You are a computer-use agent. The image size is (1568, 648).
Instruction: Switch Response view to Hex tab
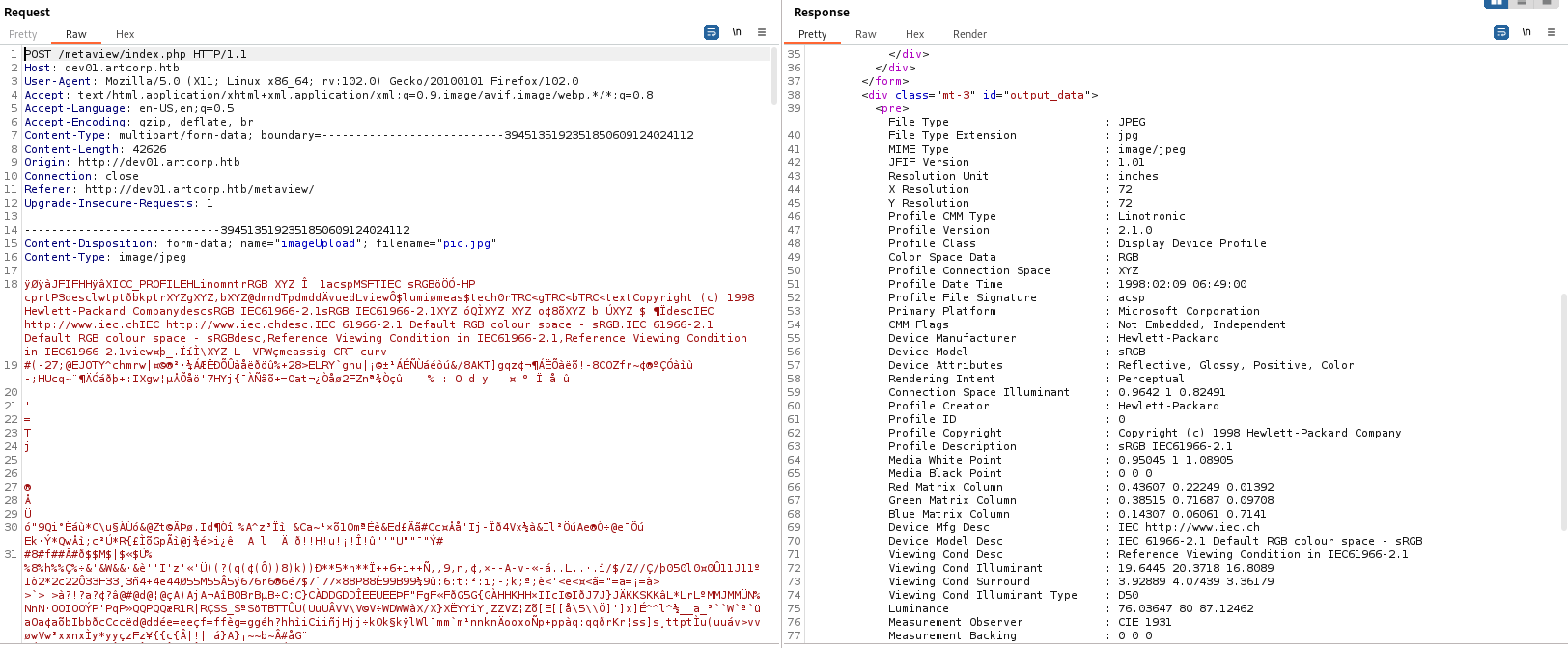click(915, 34)
